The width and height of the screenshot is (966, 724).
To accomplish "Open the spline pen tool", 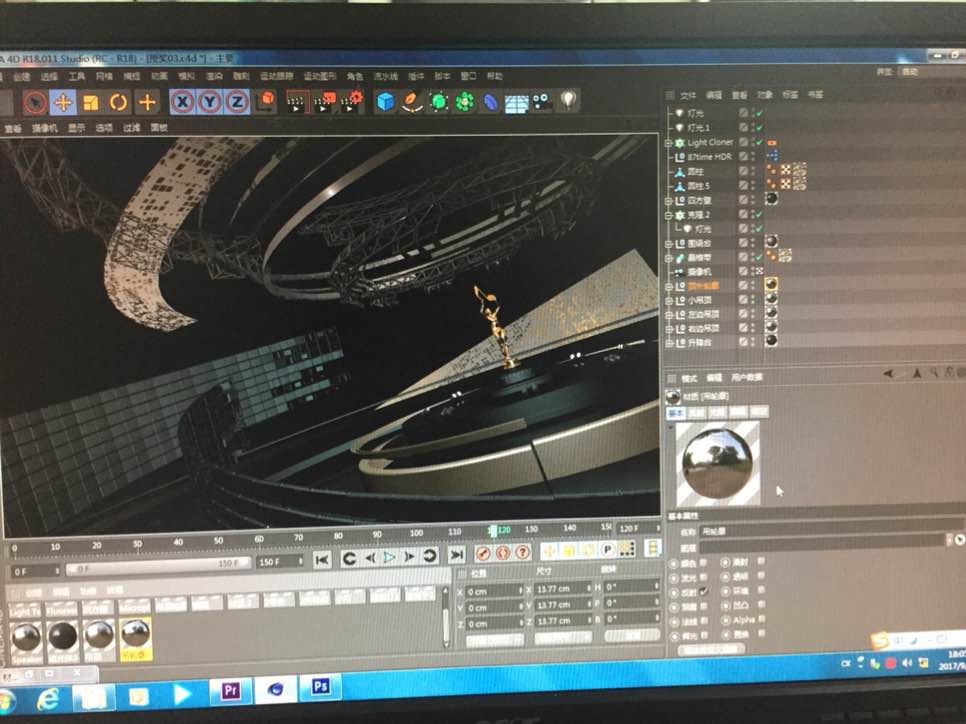I will [x=412, y=102].
